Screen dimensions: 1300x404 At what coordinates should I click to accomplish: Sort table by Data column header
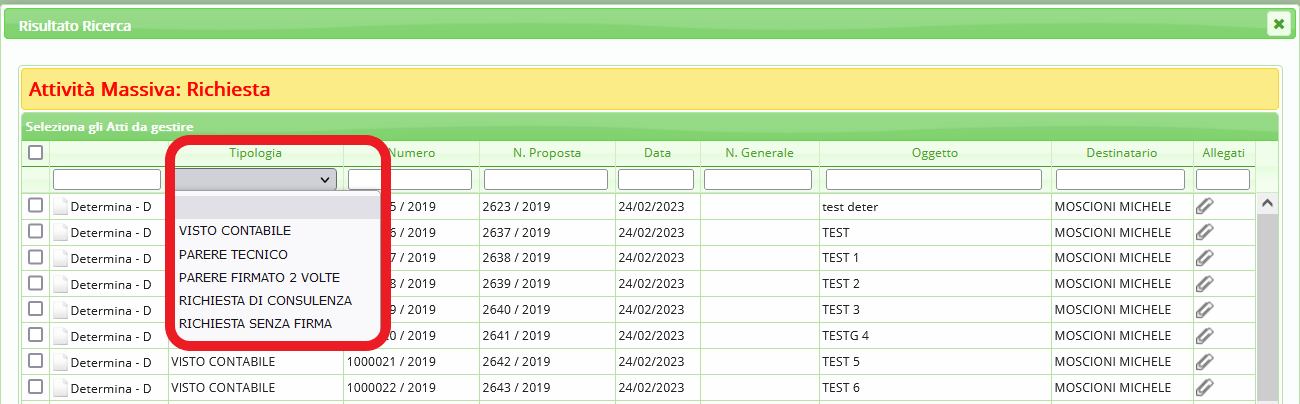[657, 153]
